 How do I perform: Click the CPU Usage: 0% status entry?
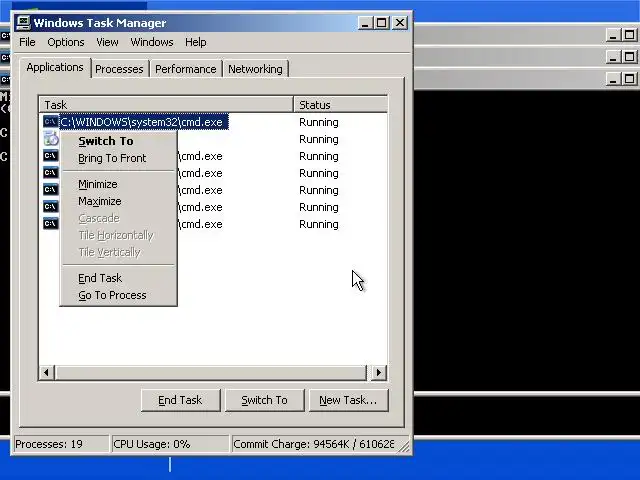170,444
